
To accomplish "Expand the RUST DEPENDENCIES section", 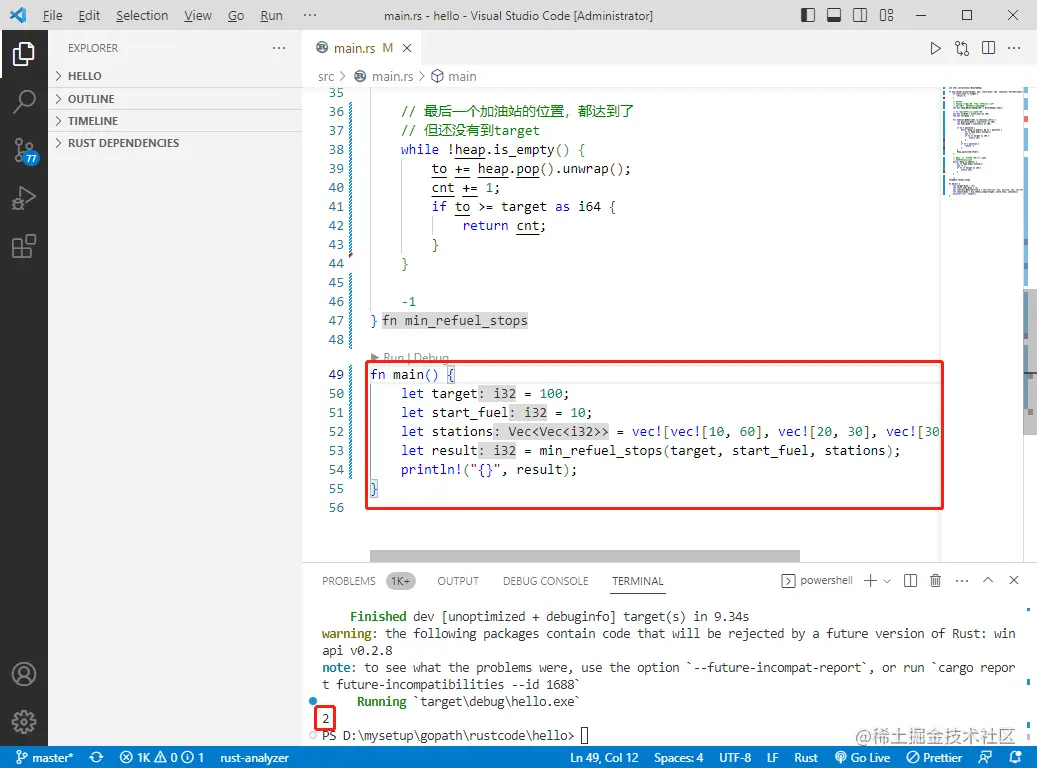I will (x=175, y=143).
